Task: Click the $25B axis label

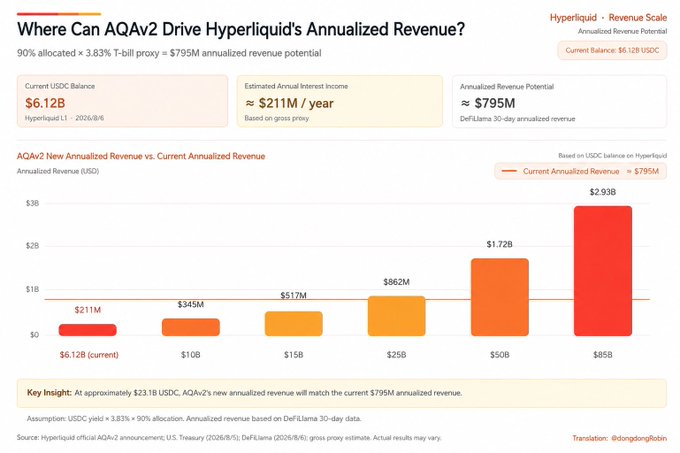Action: 396,355
